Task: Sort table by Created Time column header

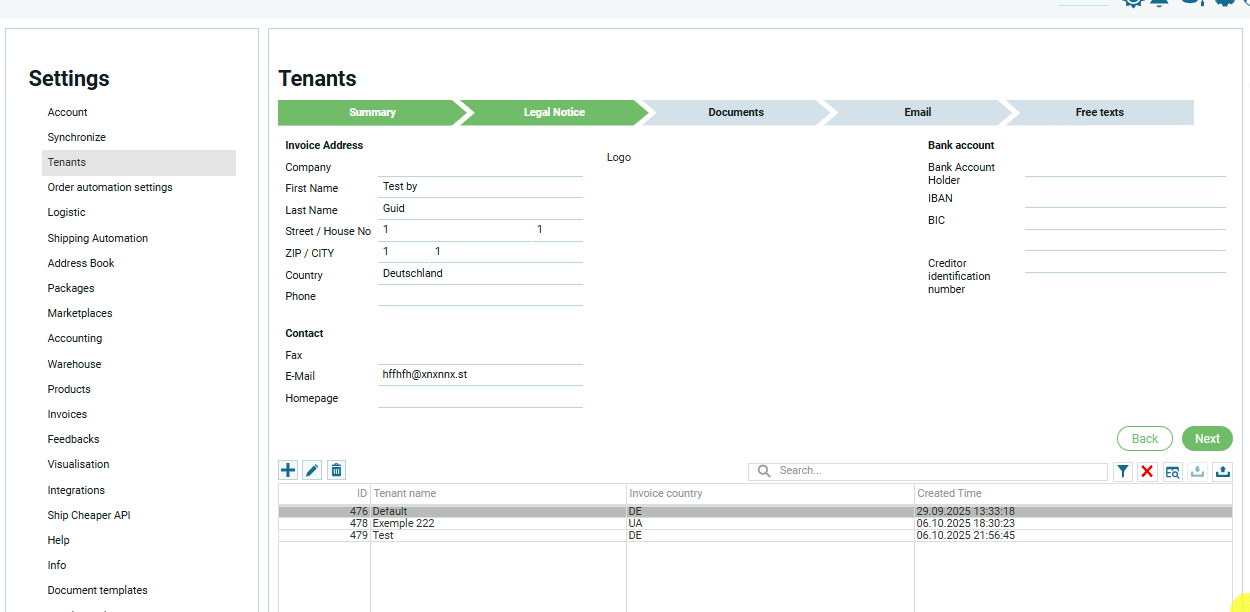Action: [949, 493]
